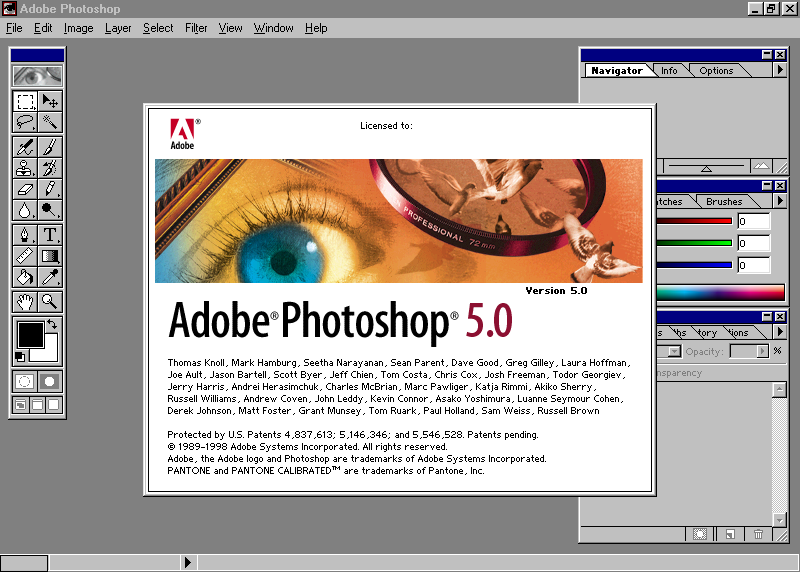The image size is (800, 572).
Task: Select the Paint Bucket tool
Action: pyautogui.click(x=24, y=277)
